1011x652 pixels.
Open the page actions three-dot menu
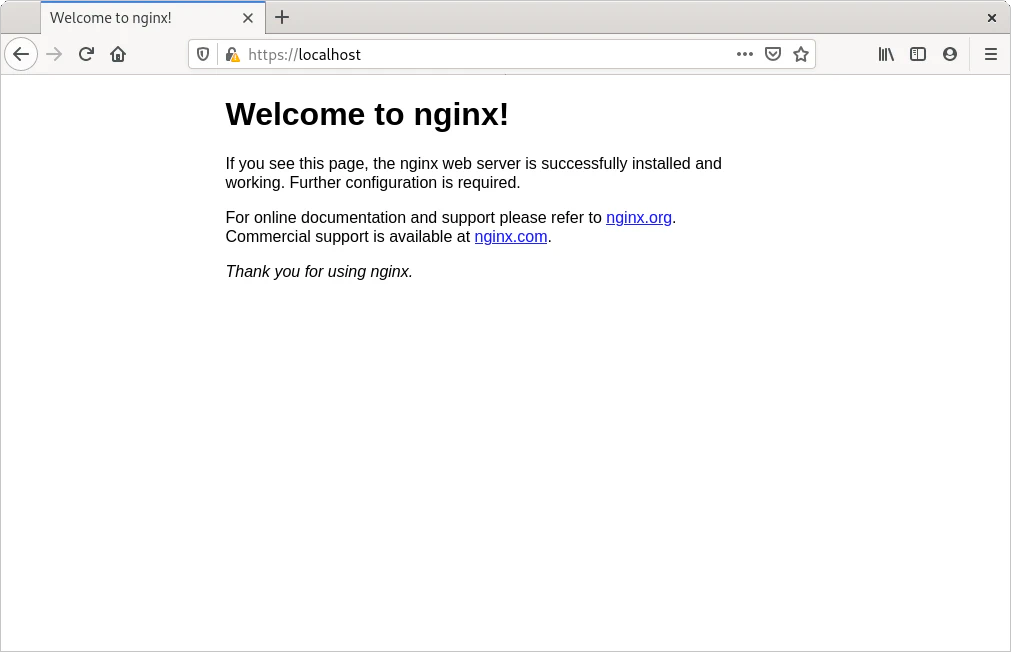click(745, 54)
